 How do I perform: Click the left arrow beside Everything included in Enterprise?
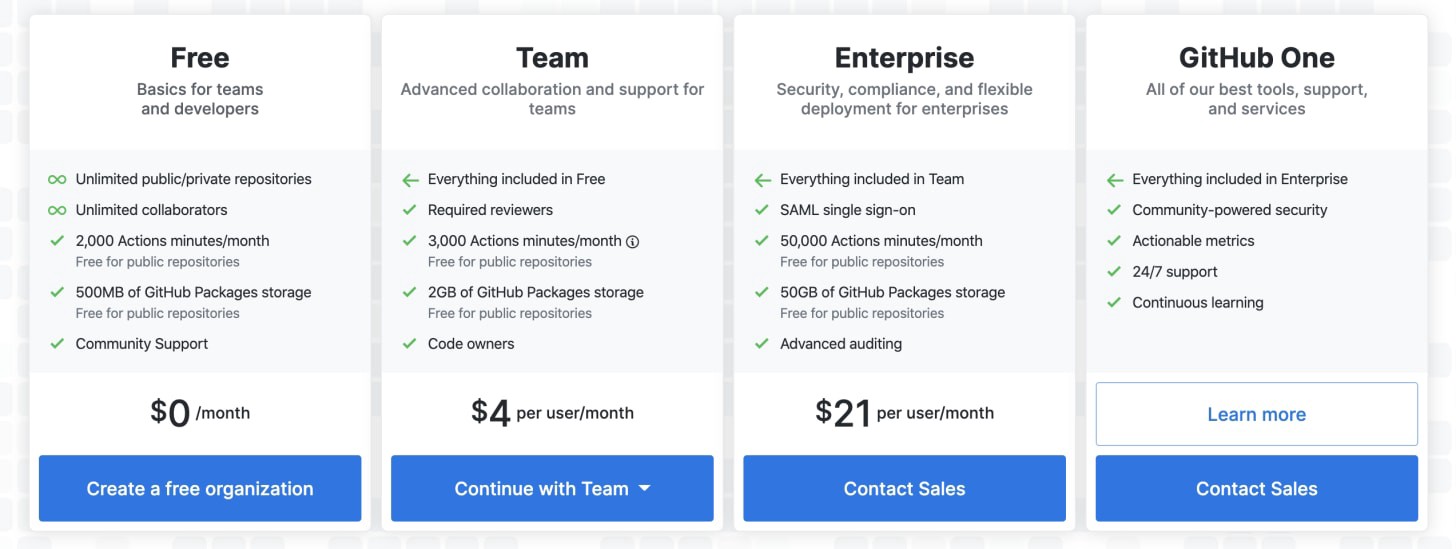pyautogui.click(x=1114, y=180)
